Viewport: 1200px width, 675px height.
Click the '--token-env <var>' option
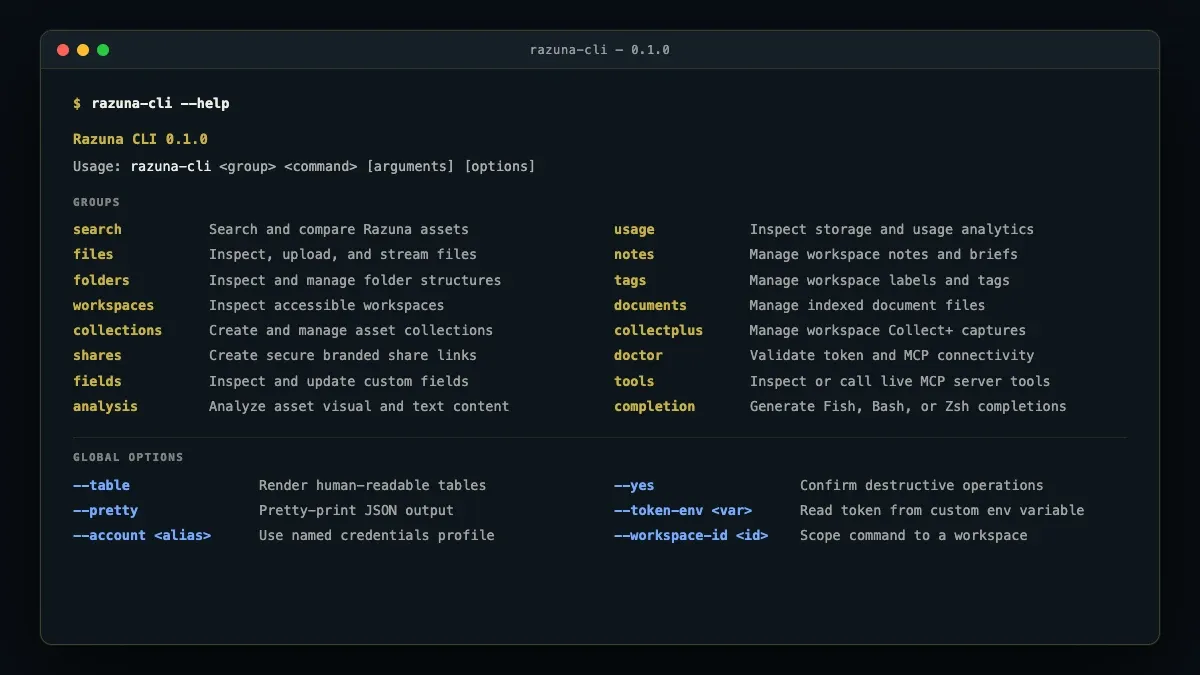(x=683, y=510)
